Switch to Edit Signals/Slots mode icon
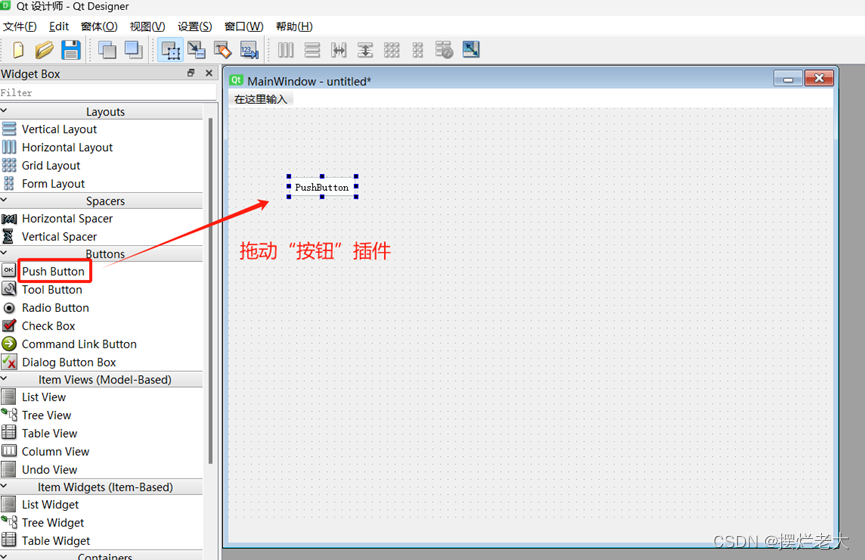The height and width of the screenshot is (560, 865). click(196, 50)
